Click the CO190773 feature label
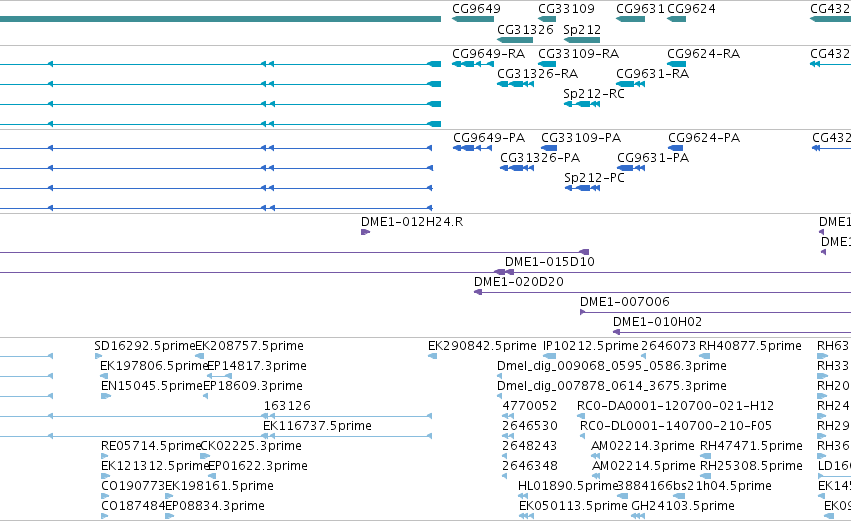The image size is (851, 521). tap(133, 486)
